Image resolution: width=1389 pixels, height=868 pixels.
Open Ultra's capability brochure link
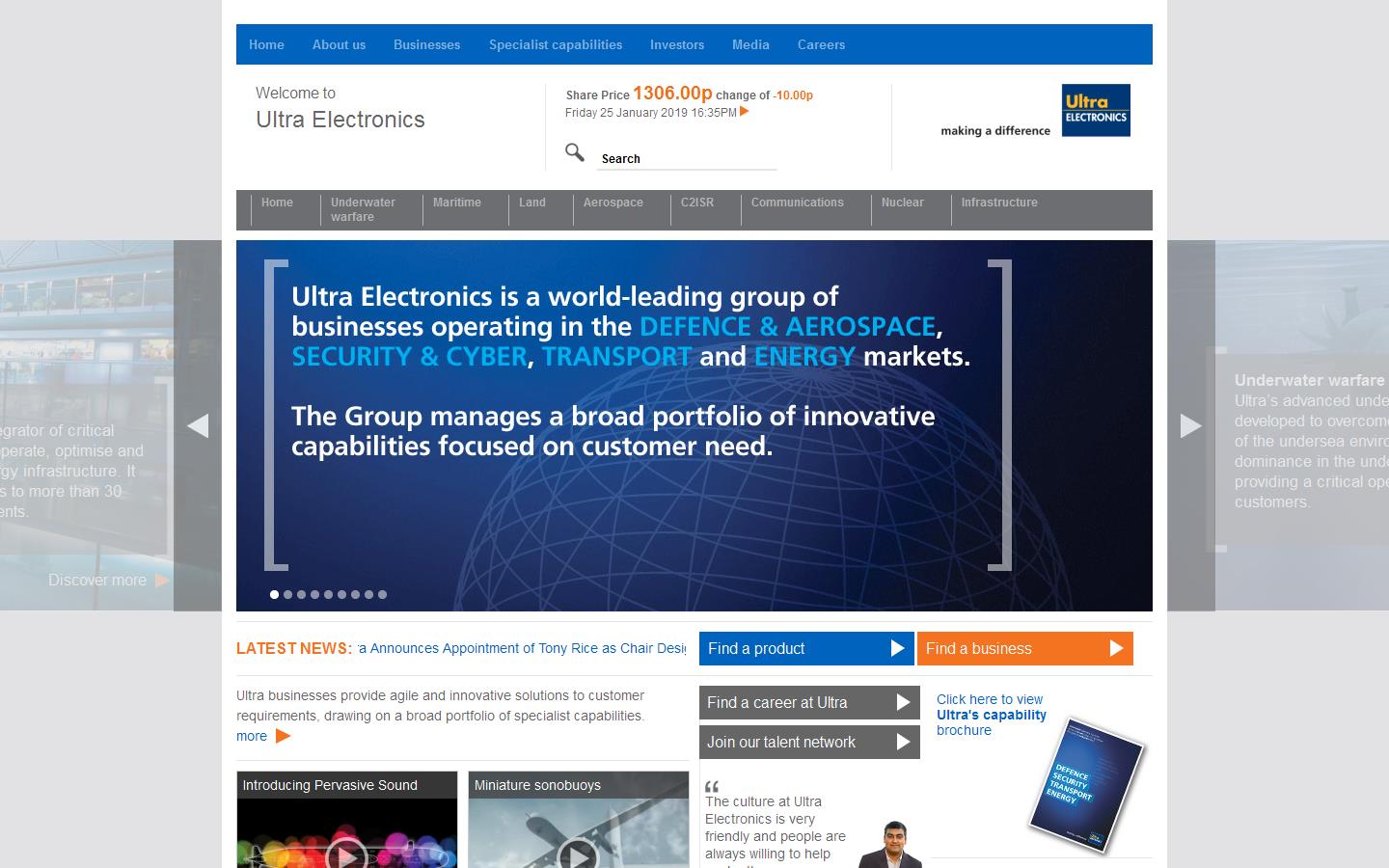point(991,715)
